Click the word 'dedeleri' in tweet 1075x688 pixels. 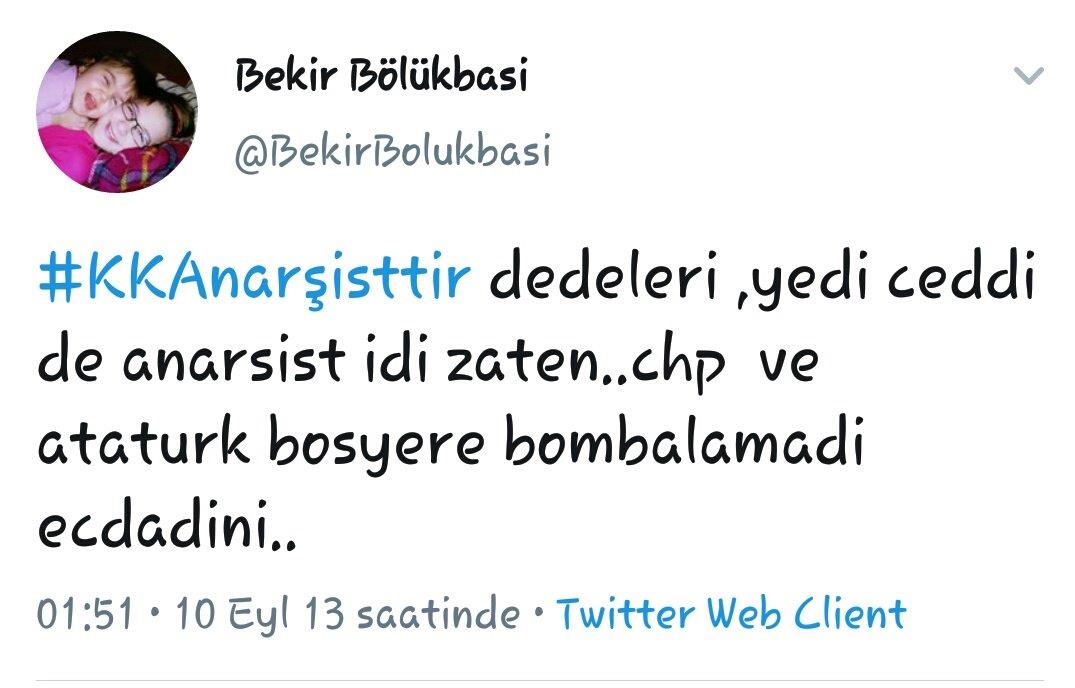coord(603,277)
